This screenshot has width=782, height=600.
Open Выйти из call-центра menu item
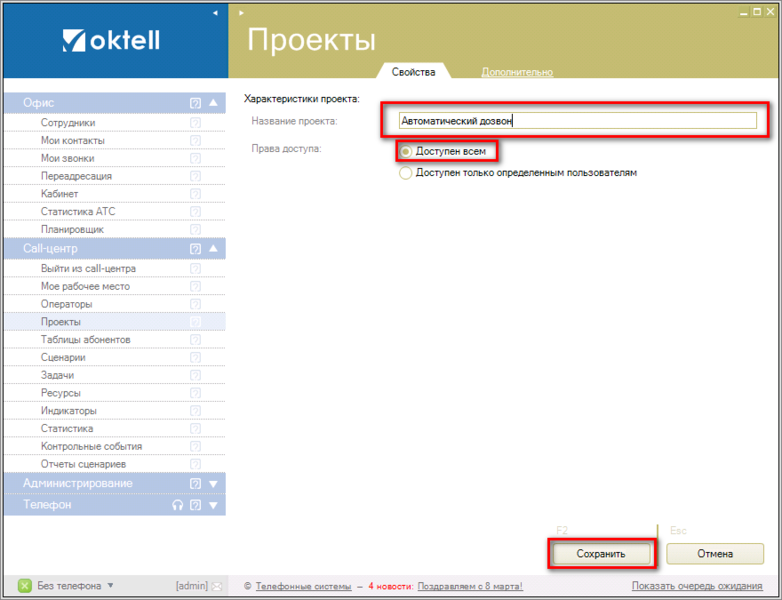88,268
